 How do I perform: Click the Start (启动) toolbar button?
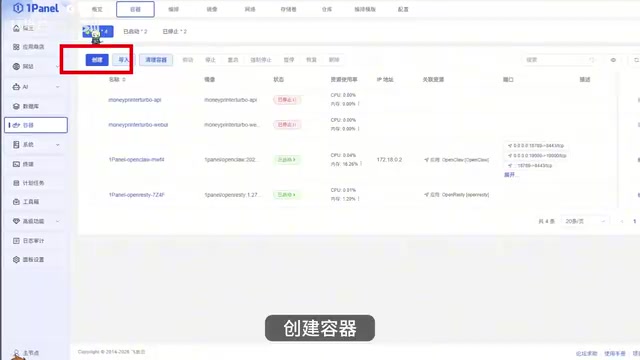[x=188, y=60]
